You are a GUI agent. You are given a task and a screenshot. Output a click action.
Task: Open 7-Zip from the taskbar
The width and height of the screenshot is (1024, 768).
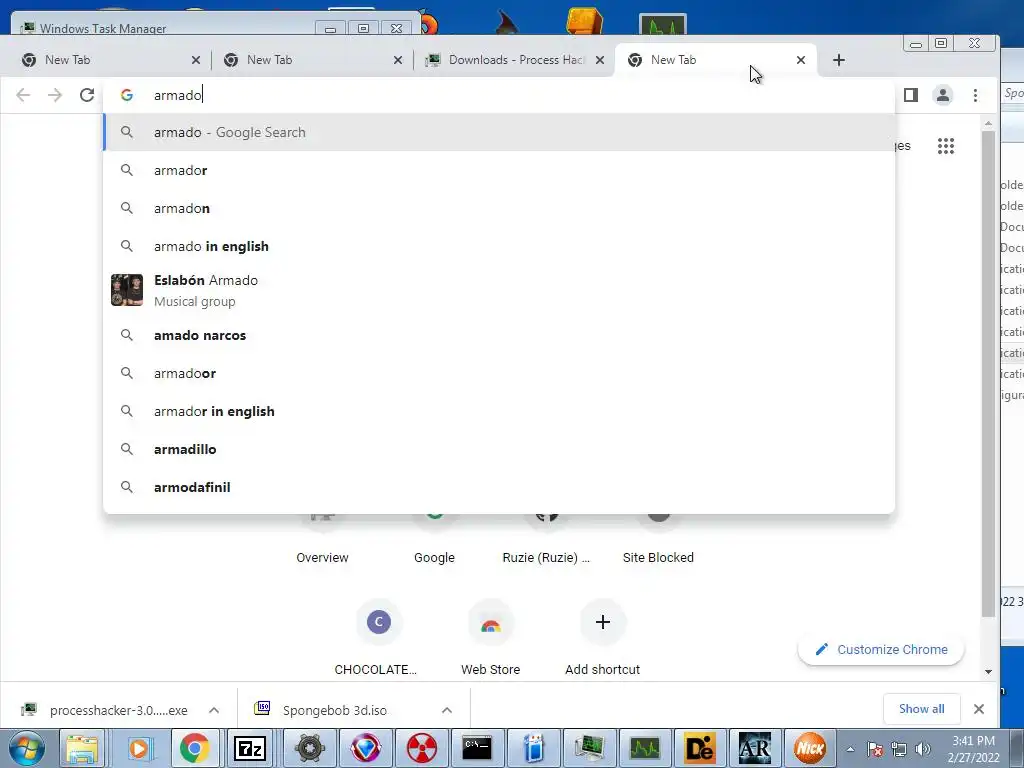250,748
